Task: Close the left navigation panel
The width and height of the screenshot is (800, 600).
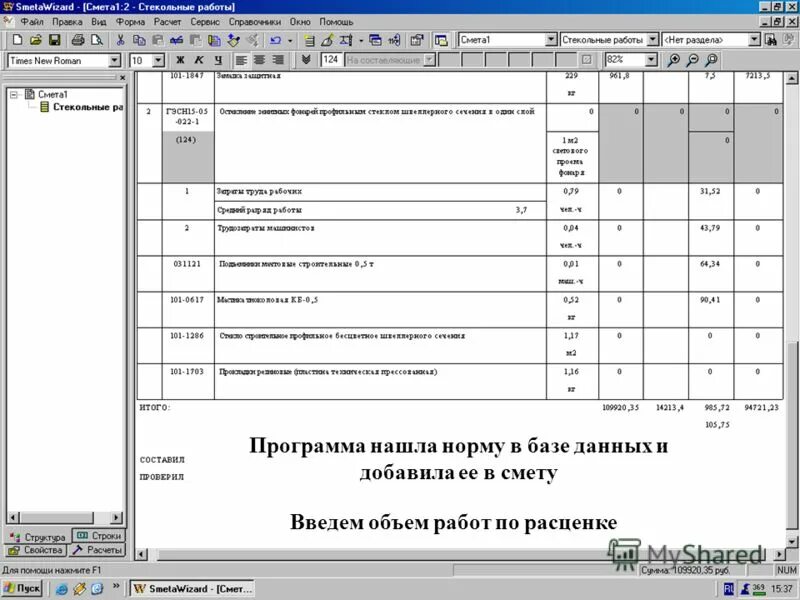Action: pyautogui.click(x=122, y=78)
